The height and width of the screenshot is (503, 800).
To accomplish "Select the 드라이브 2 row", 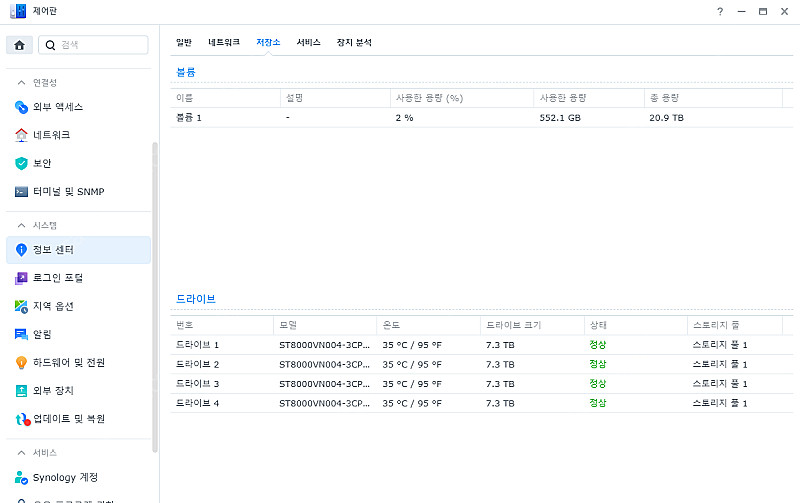I will [x=482, y=364].
